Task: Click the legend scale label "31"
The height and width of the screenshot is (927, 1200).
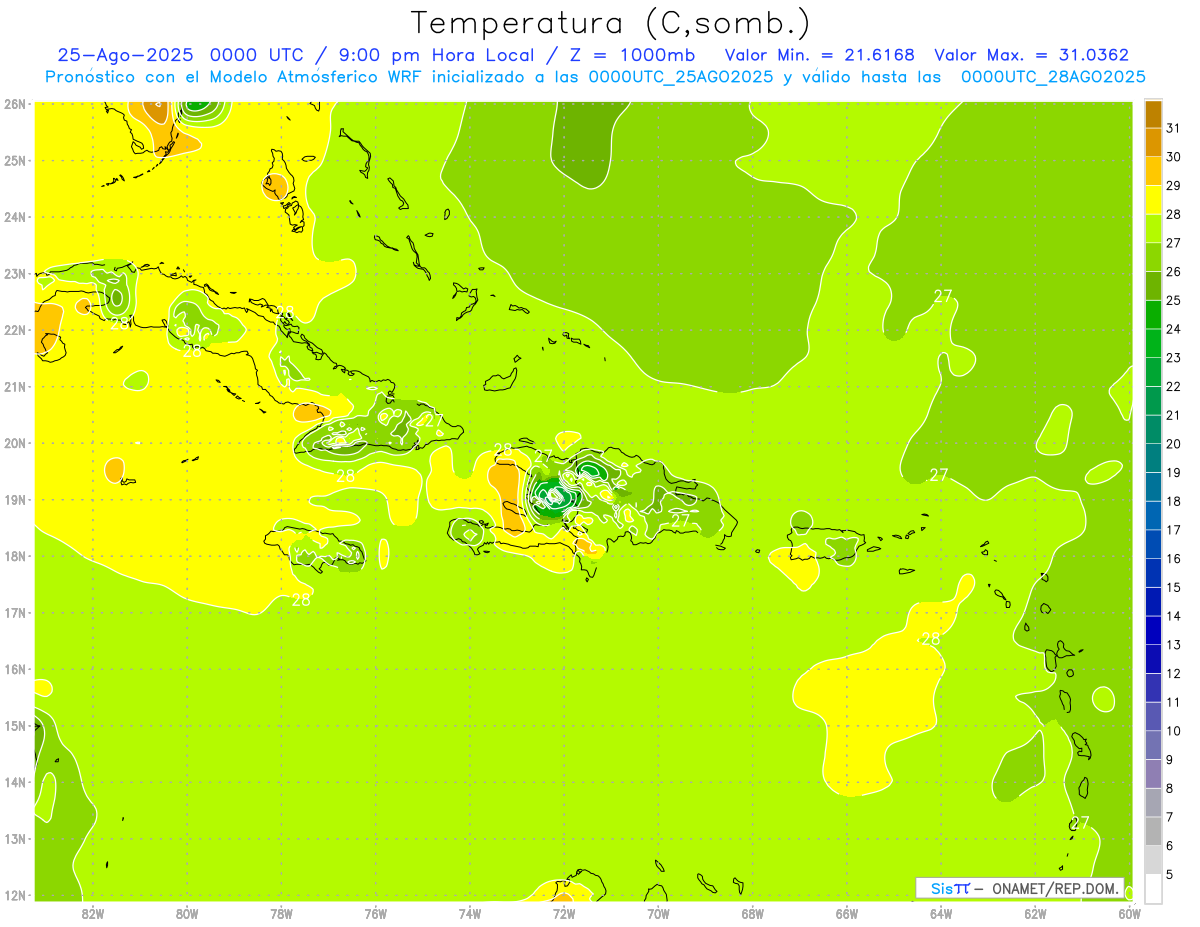Action: coord(1173,128)
